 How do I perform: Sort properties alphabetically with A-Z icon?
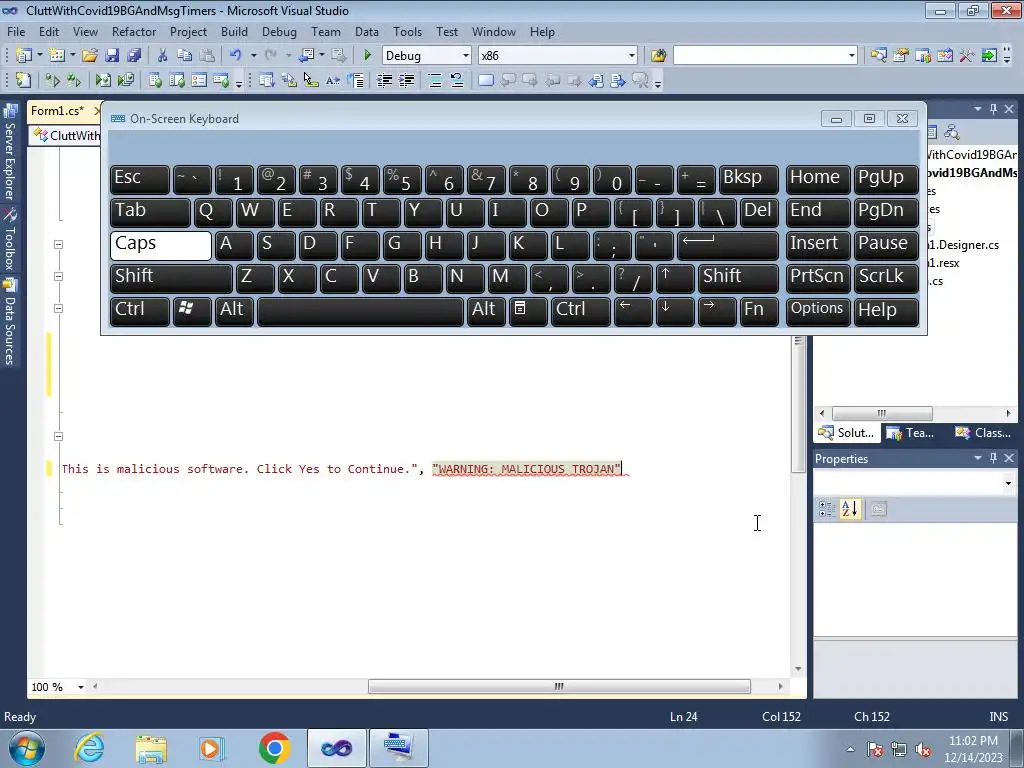point(850,509)
